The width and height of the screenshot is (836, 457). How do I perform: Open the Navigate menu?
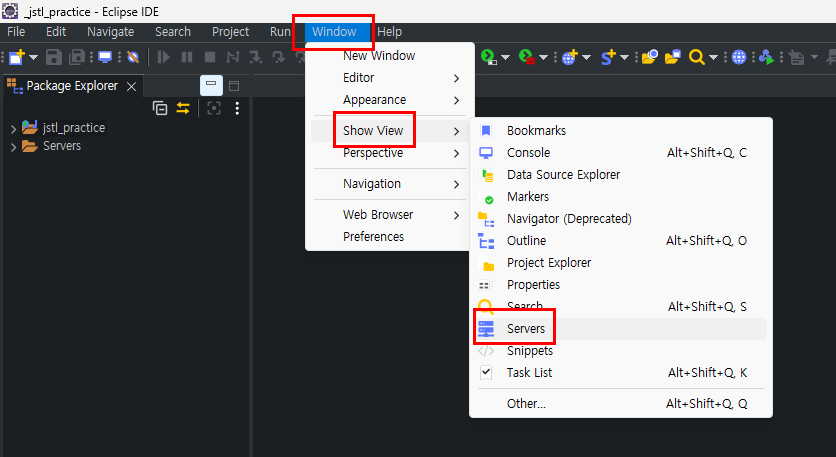110,32
